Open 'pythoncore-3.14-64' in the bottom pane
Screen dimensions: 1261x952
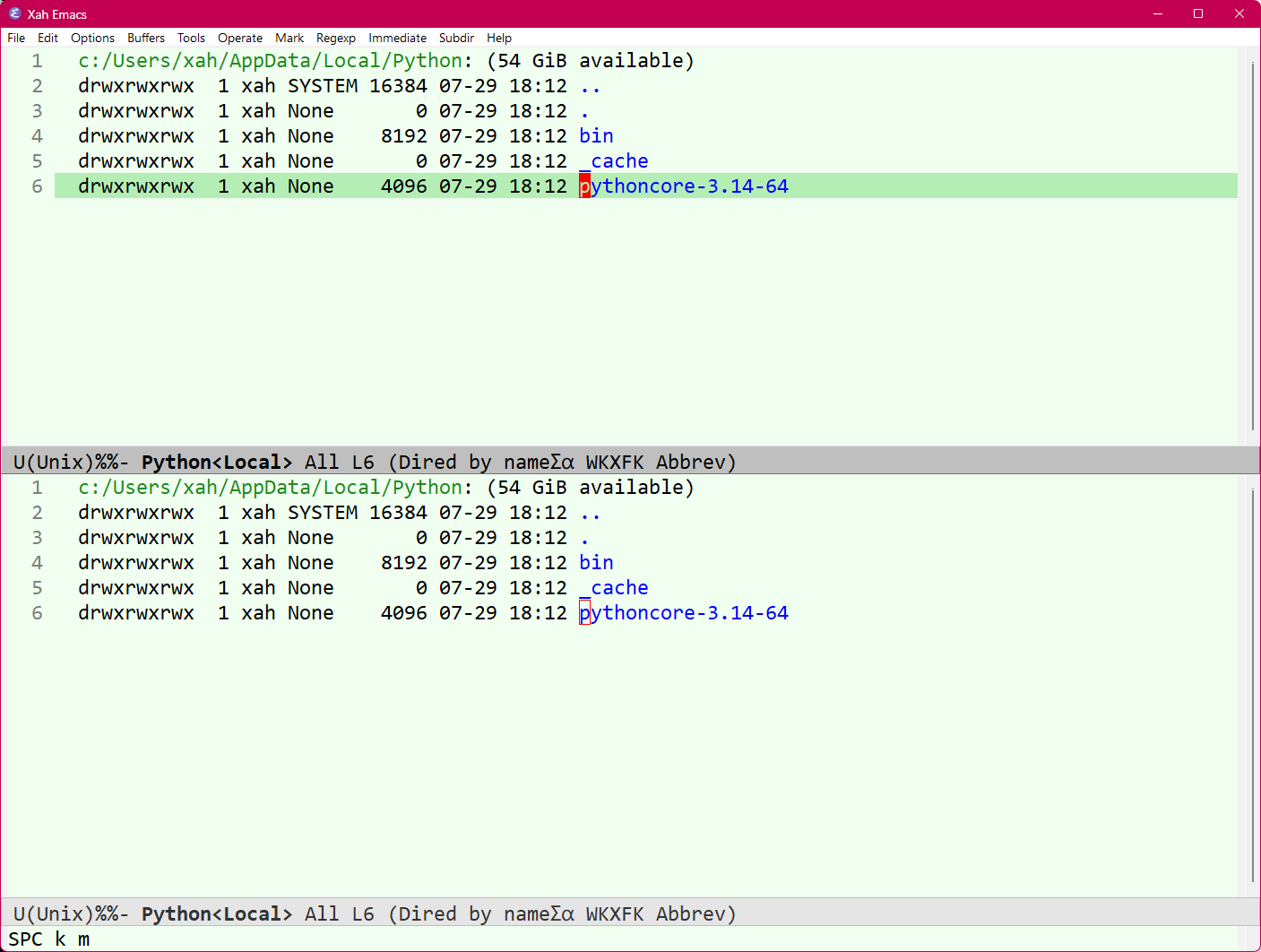[x=684, y=613]
